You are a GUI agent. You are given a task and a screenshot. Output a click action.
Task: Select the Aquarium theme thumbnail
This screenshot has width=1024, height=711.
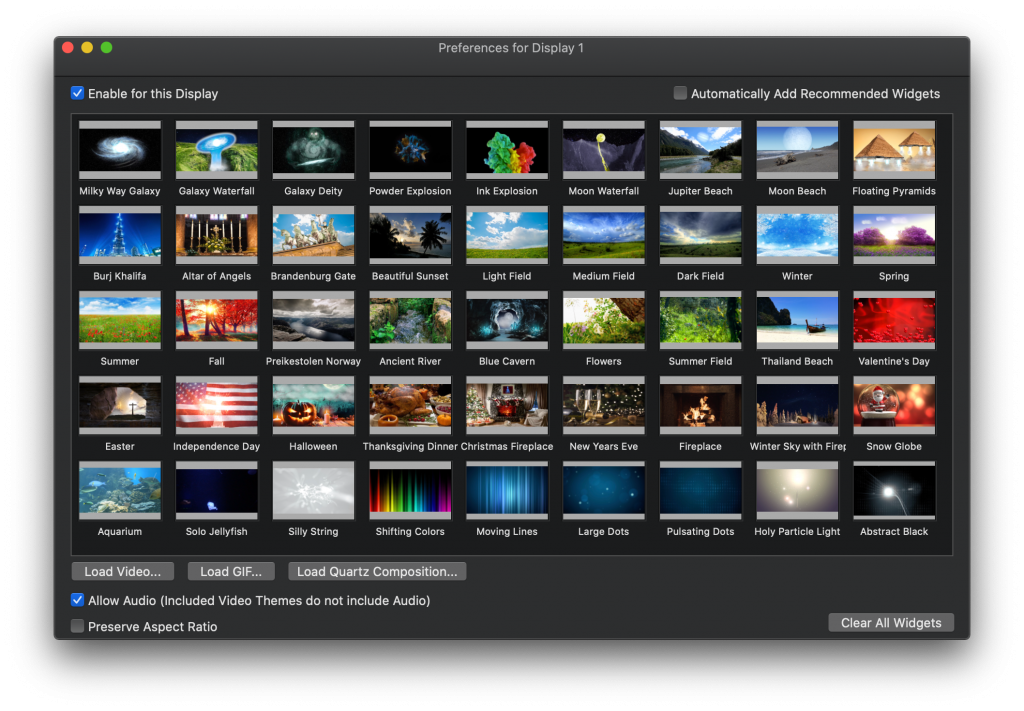[x=120, y=490]
